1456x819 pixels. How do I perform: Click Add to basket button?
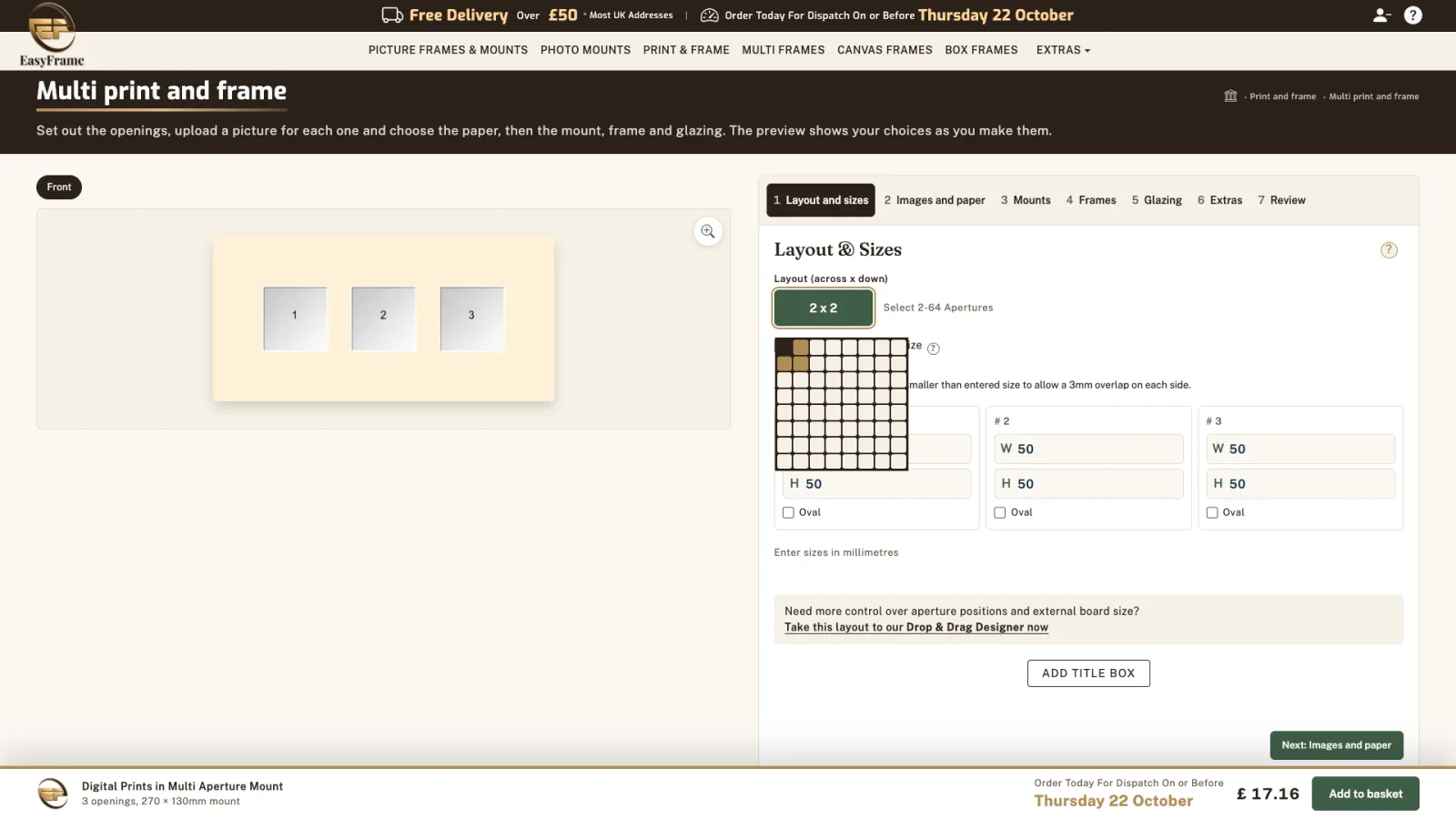point(1366,794)
